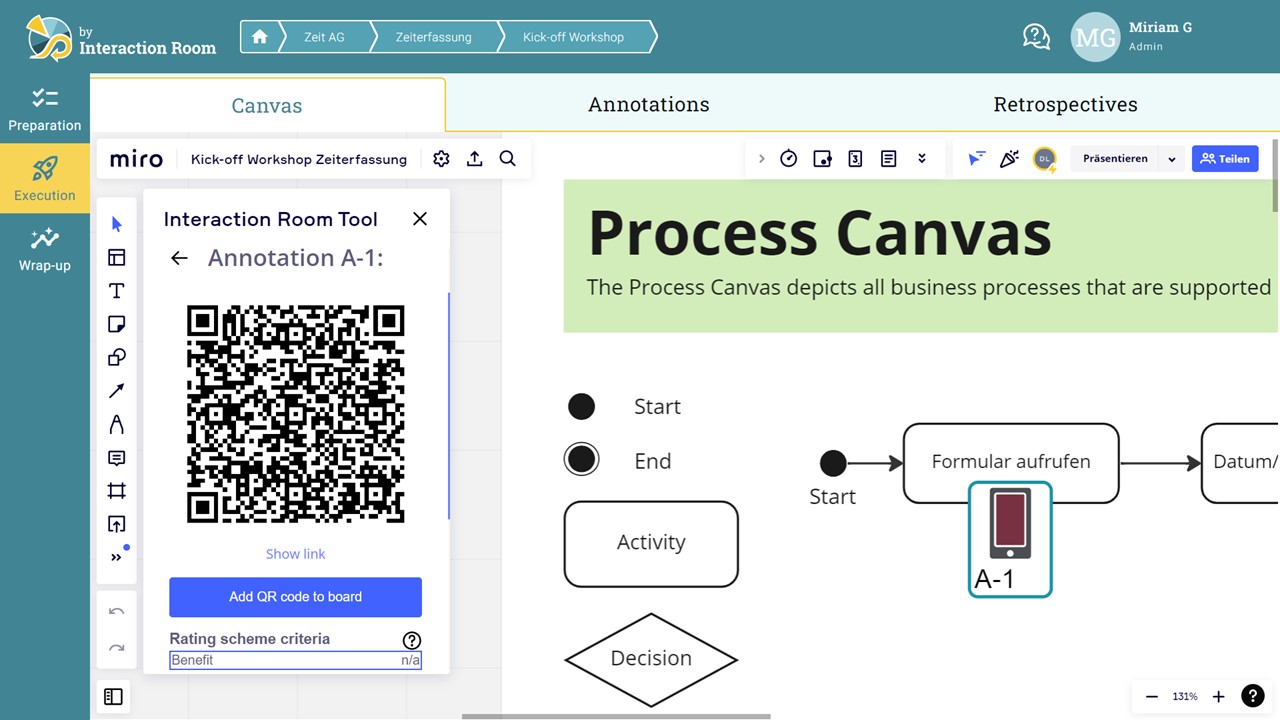1280x720 pixels.
Task: Expand more tools in Miro toolbar
Action: 117,557
